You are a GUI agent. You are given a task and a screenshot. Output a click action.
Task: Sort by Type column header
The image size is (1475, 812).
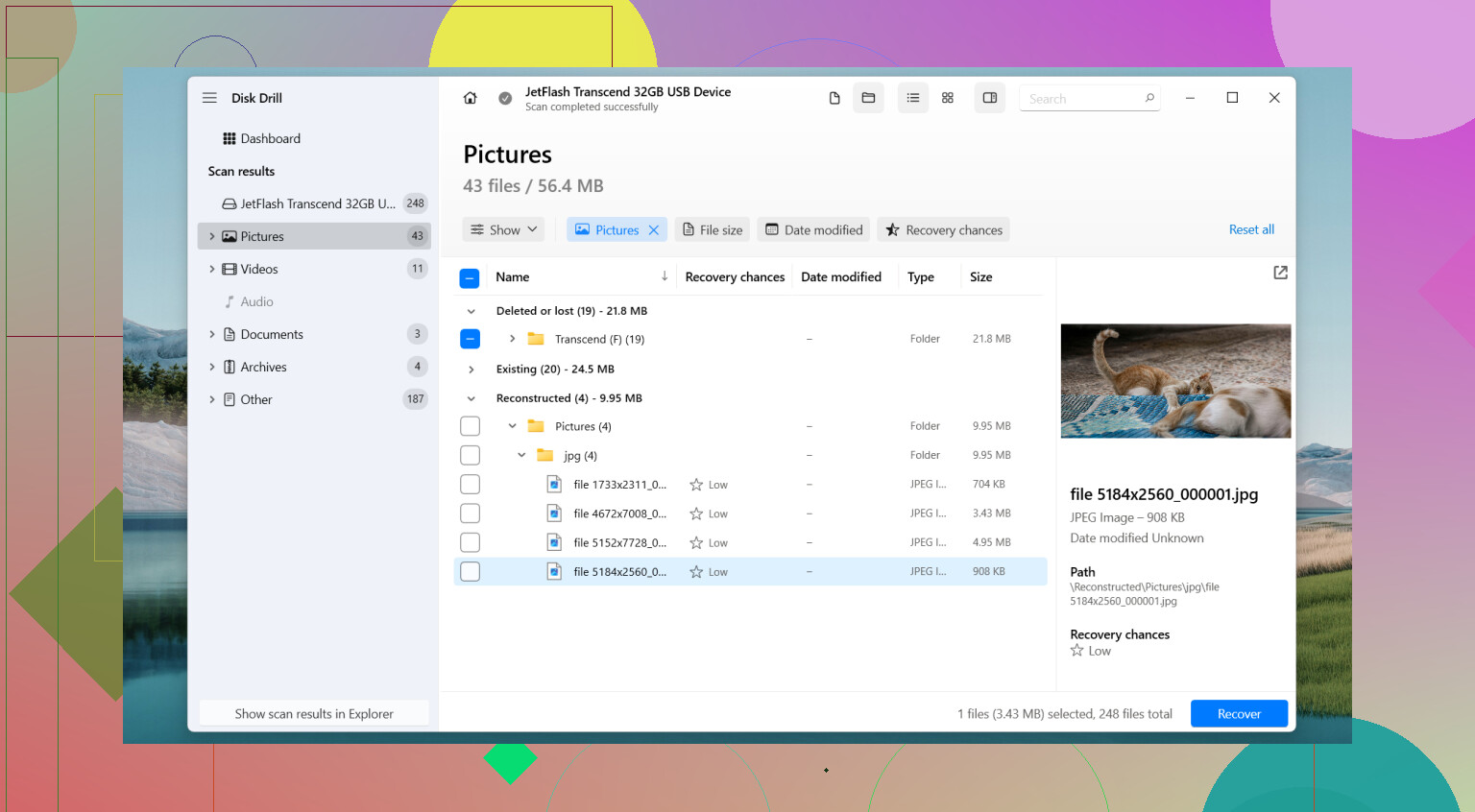tap(921, 276)
